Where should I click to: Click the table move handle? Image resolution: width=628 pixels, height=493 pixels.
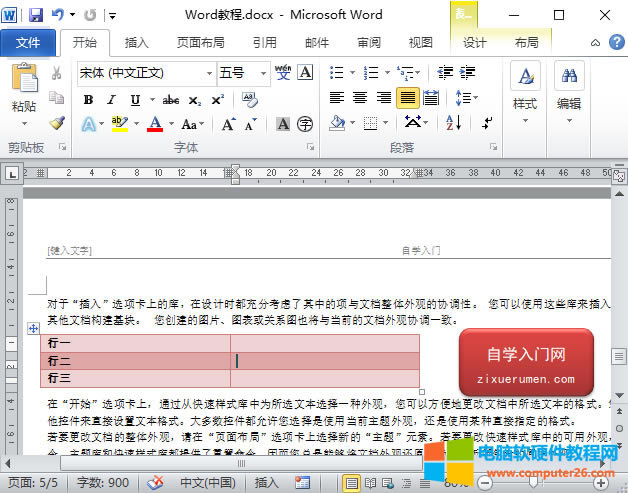pos(33,329)
